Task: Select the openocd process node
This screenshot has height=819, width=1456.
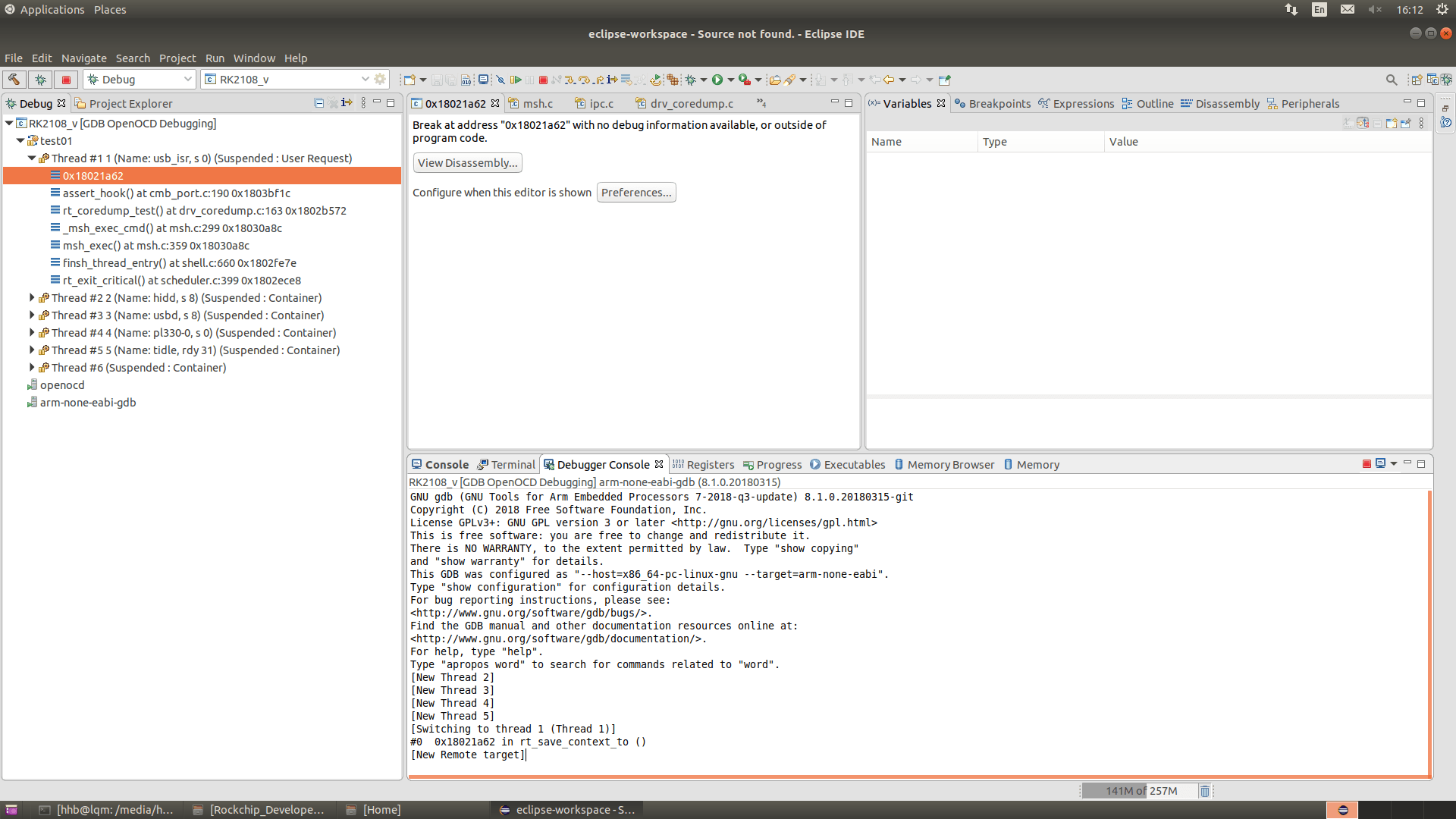Action: pyautogui.click(x=55, y=384)
